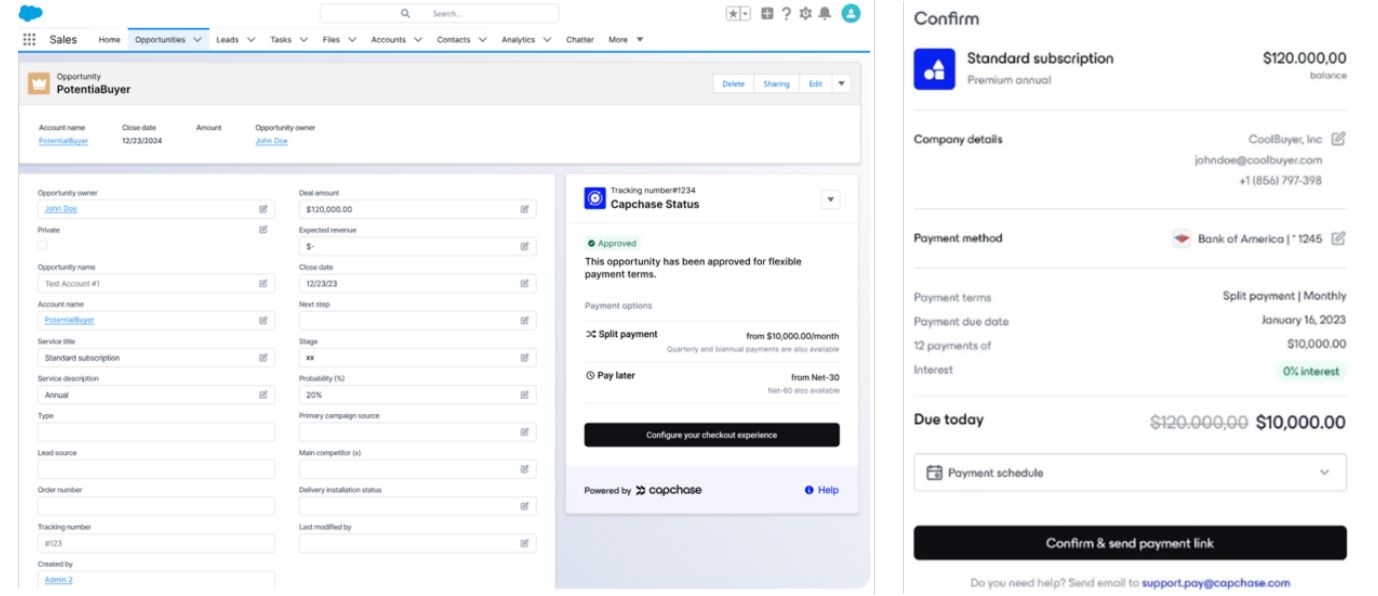The width and height of the screenshot is (1378, 596).
Task: Open the Chatter tab
Action: pyautogui.click(x=580, y=40)
